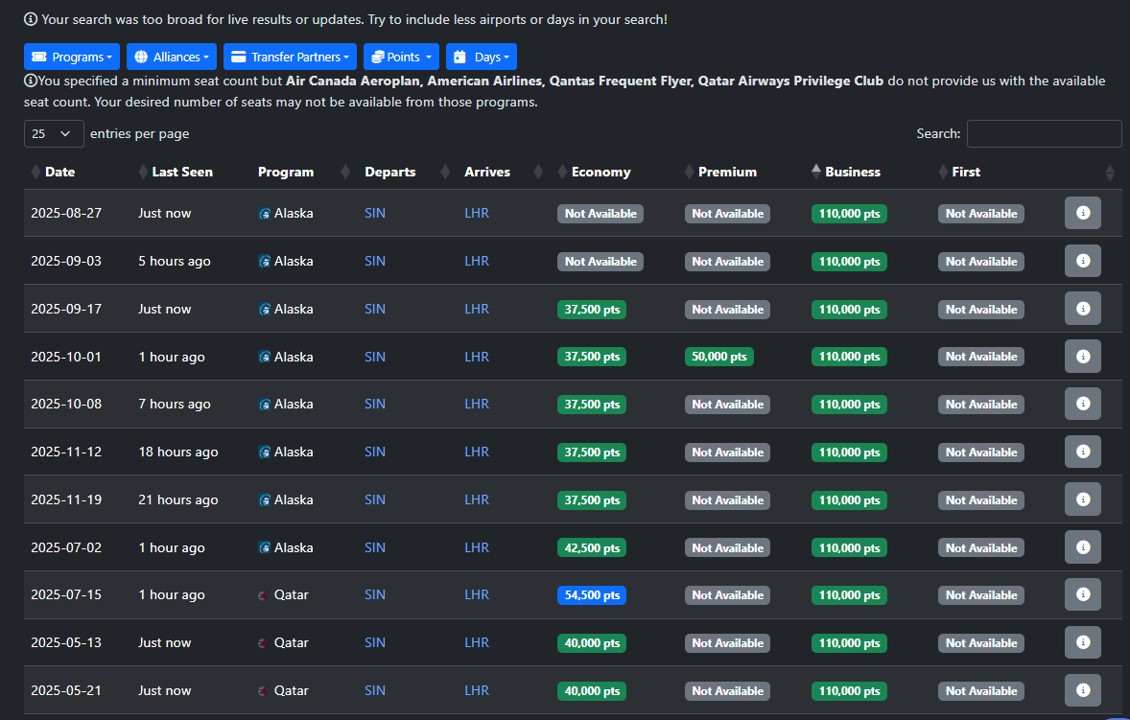Image resolution: width=1130 pixels, height=720 pixels.
Task: Open info for the 2025-07-15 flight
Action: [x=1082, y=595]
